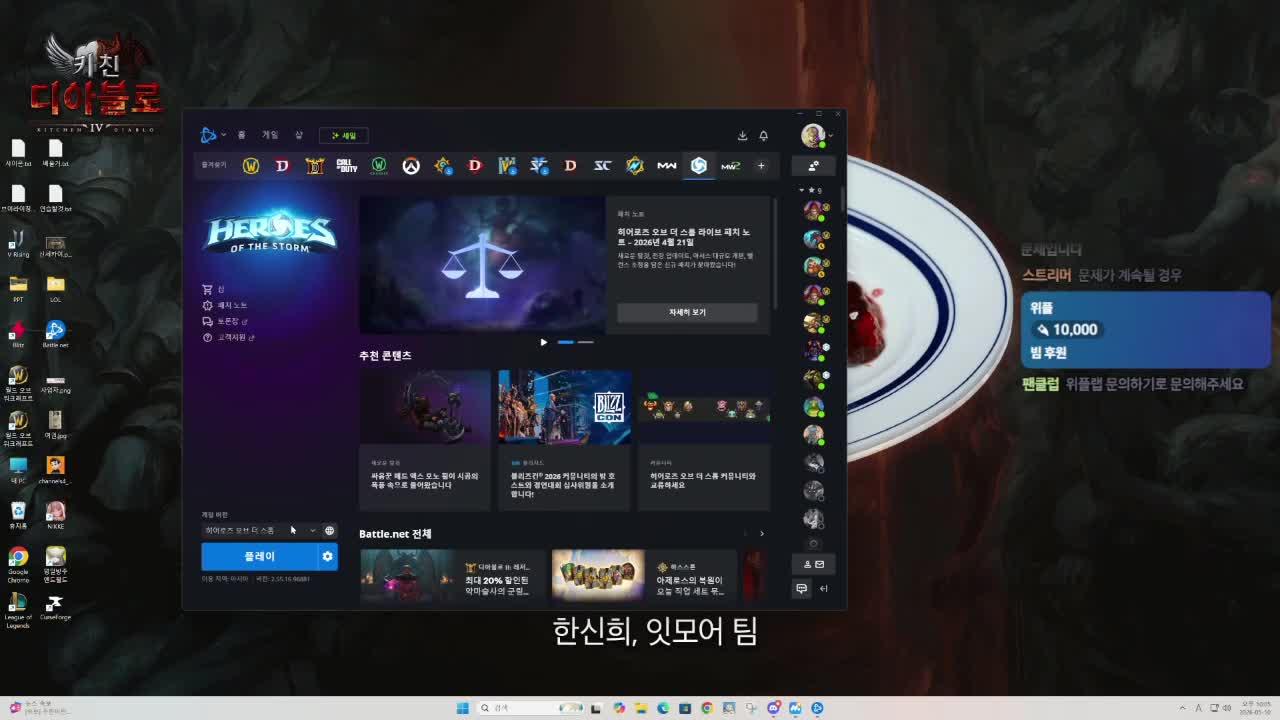Open the 패치 노트 link
The width and height of the screenshot is (1280, 720).
pos(225,305)
